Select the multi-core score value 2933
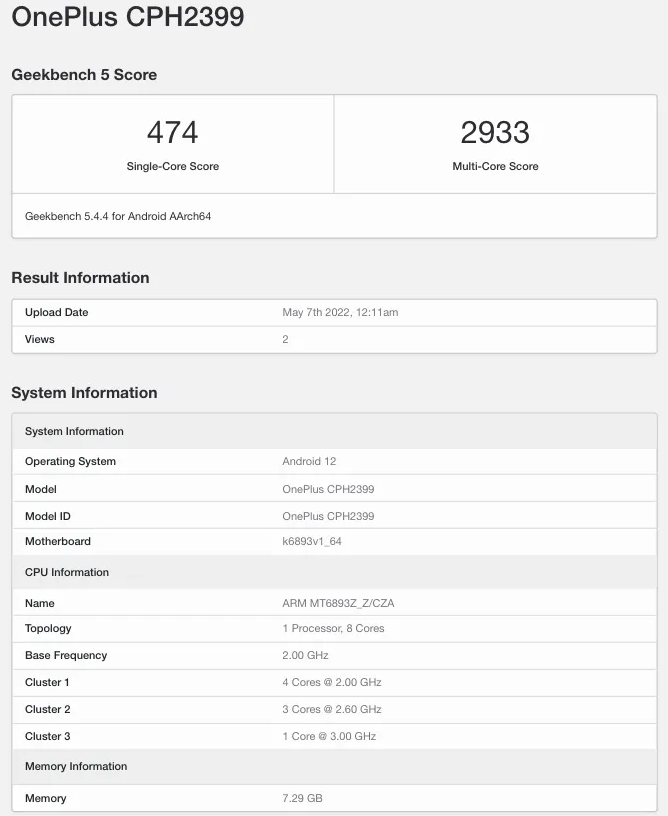 coord(495,132)
